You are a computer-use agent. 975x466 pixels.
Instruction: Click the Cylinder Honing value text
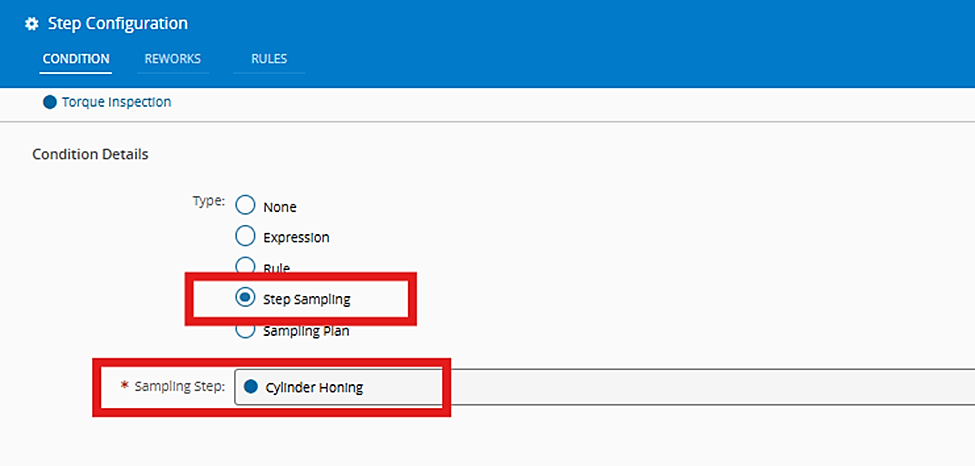click(314, 388)
